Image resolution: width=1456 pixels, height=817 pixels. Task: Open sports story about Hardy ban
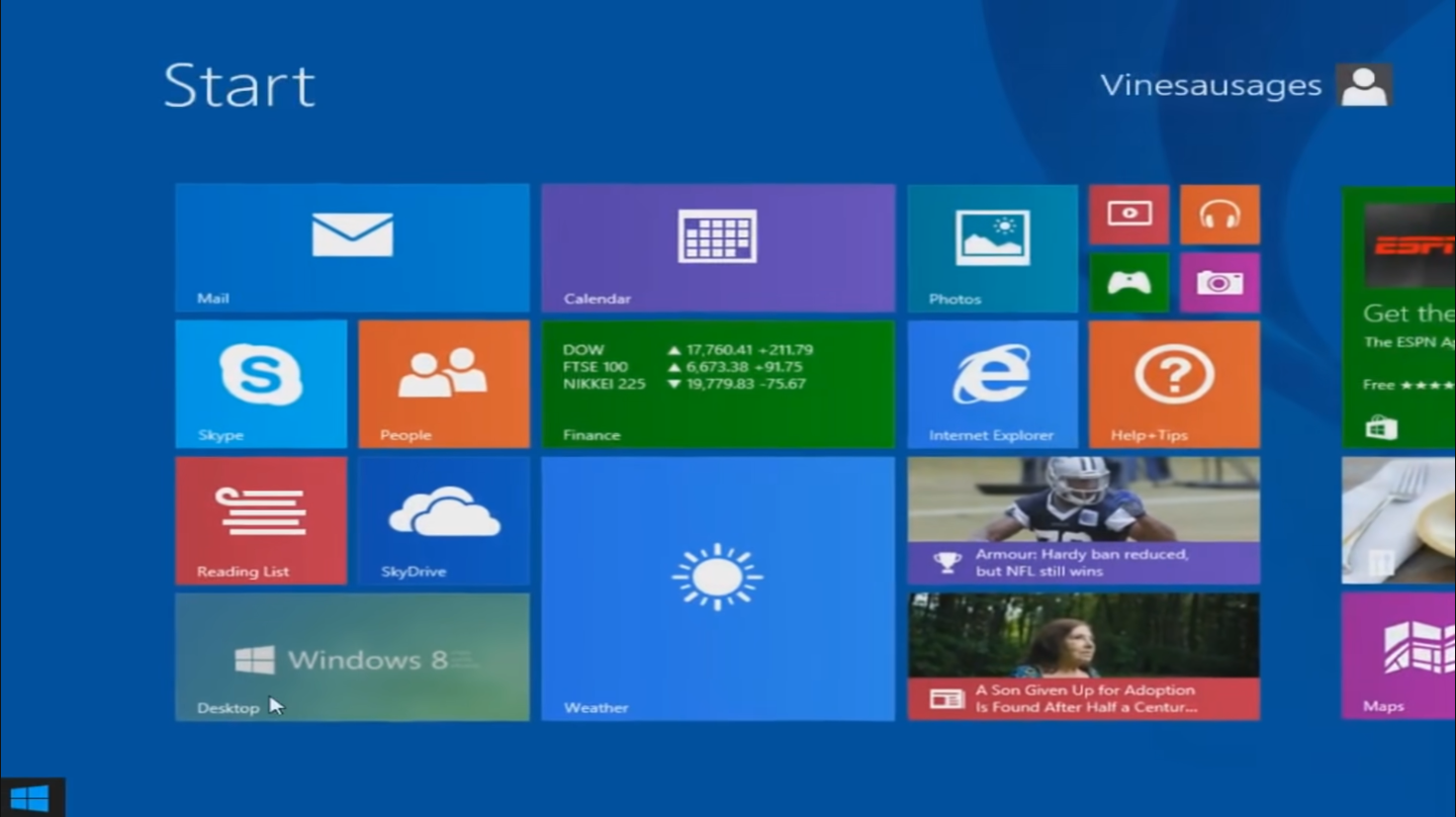[x=1083, y=520]
